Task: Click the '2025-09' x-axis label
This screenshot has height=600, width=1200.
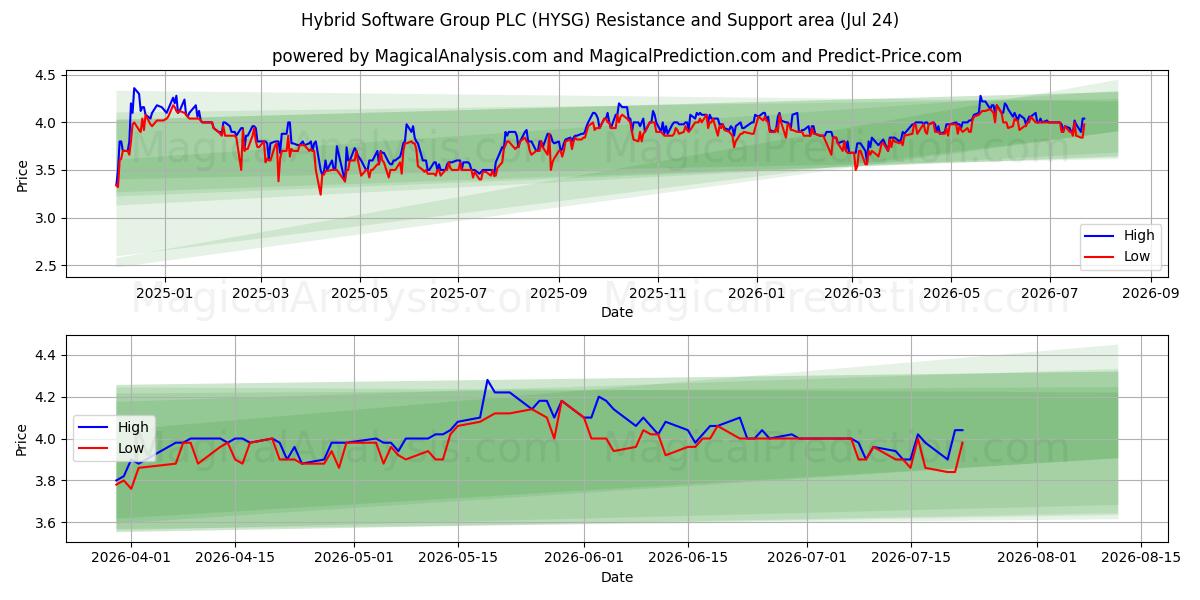Action: click(559, 293)
